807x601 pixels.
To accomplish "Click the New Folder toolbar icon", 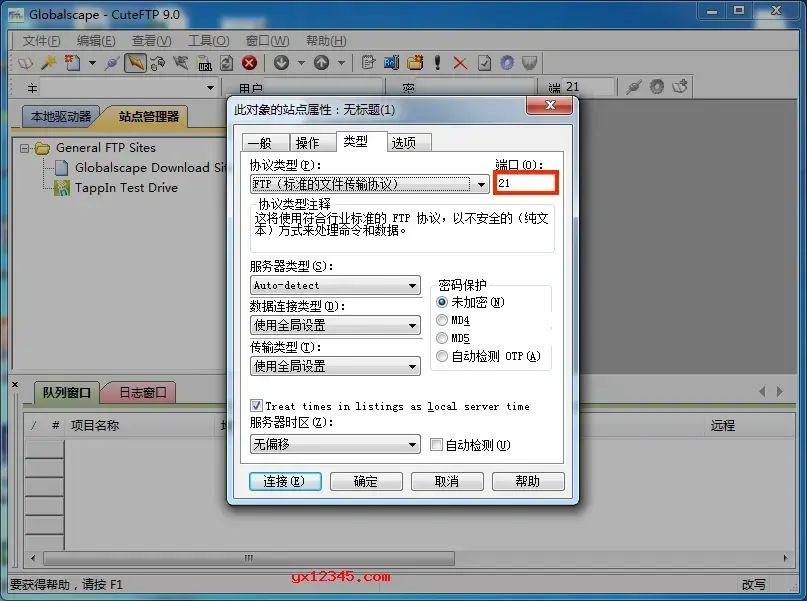I will [415, 63].
